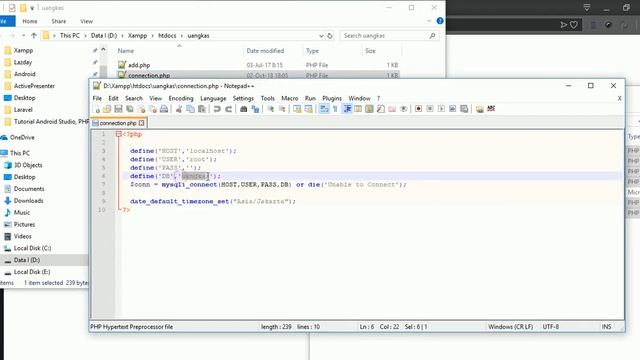This screenshot has height=360, width=640.
Task: Redo the edit in Notepad++ toolbar
Action: (x=229, y=109)
